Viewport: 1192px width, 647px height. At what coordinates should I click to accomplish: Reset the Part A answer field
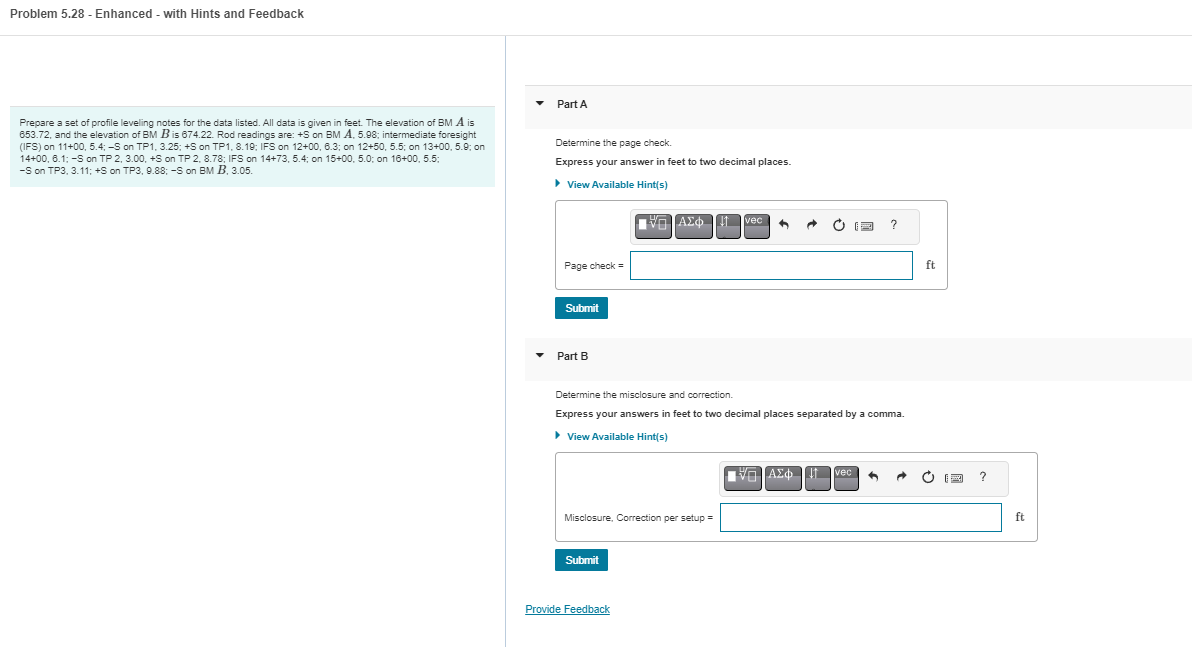pos(838,226)
